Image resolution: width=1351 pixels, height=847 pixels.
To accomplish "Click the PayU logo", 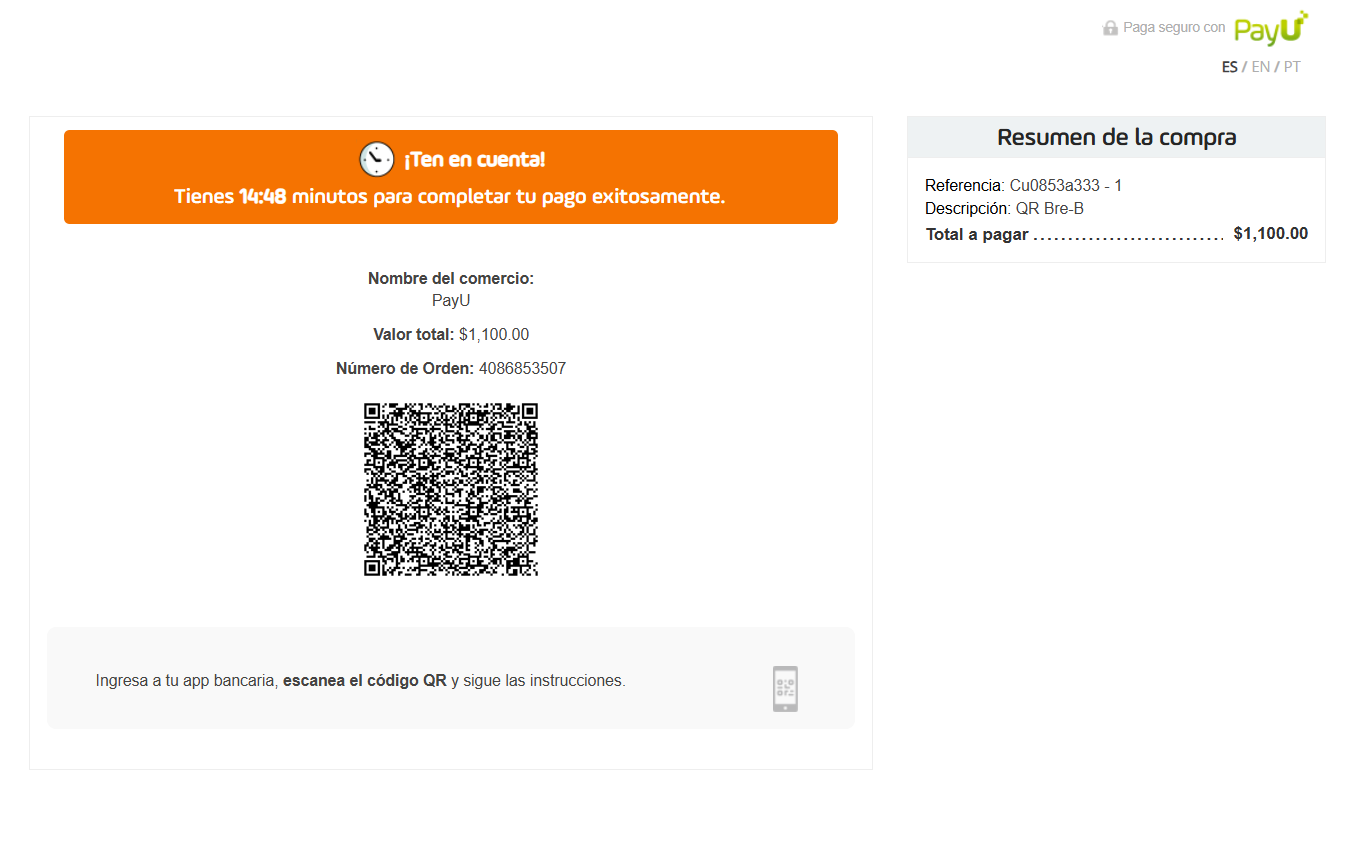I will pyautogui.click(x=1270, y=28).
